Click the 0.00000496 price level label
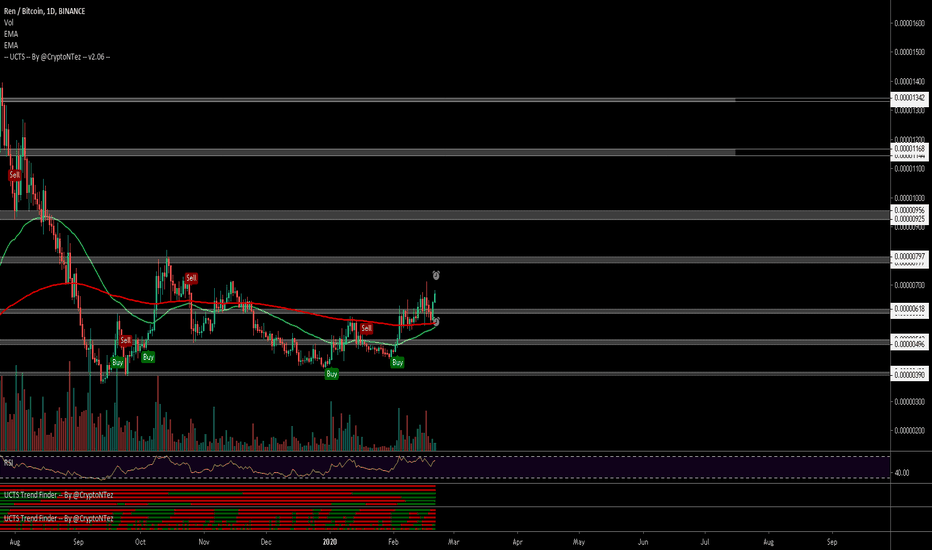Image resolution: width=932 pixels, height=550 pixels. click(909, 344)
